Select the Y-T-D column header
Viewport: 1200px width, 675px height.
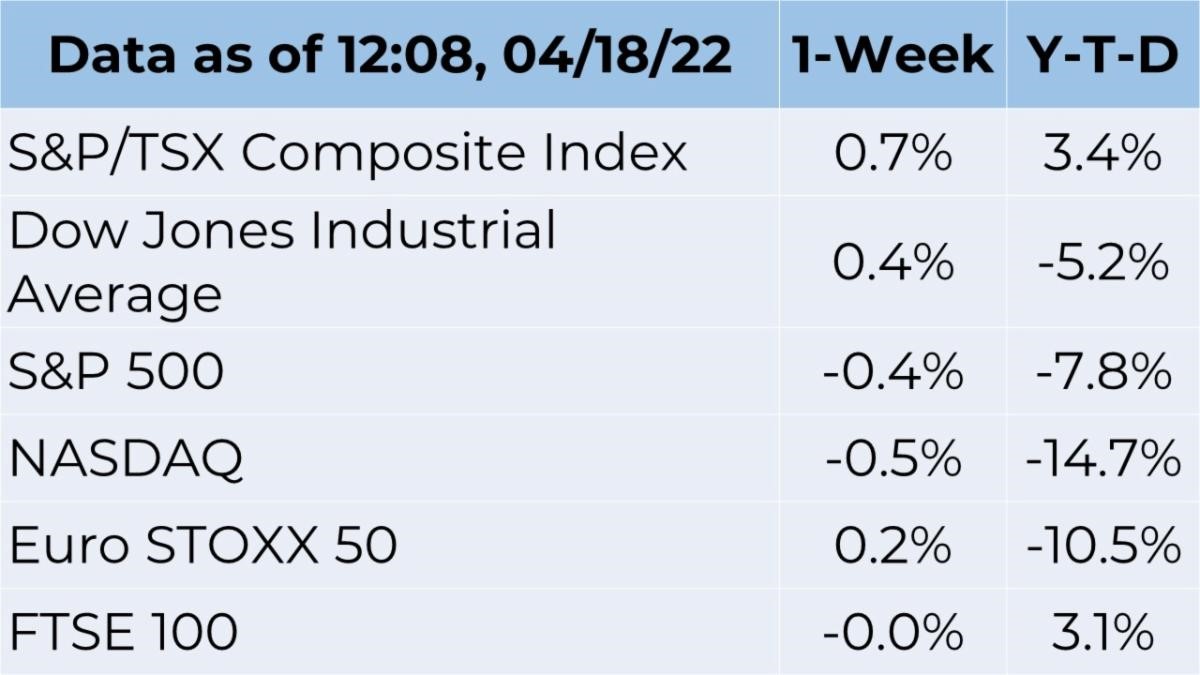[x=1102, y=57]
